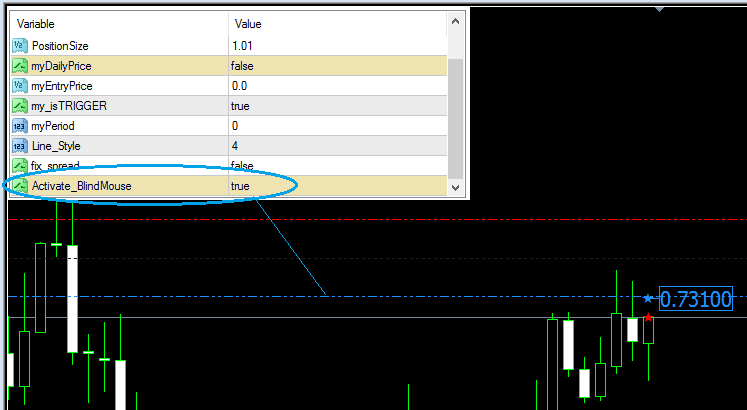The image size is (747, 410).
Task: Click the my_isTRIGGER boolean-type icon
Action: tap(20, 106)
